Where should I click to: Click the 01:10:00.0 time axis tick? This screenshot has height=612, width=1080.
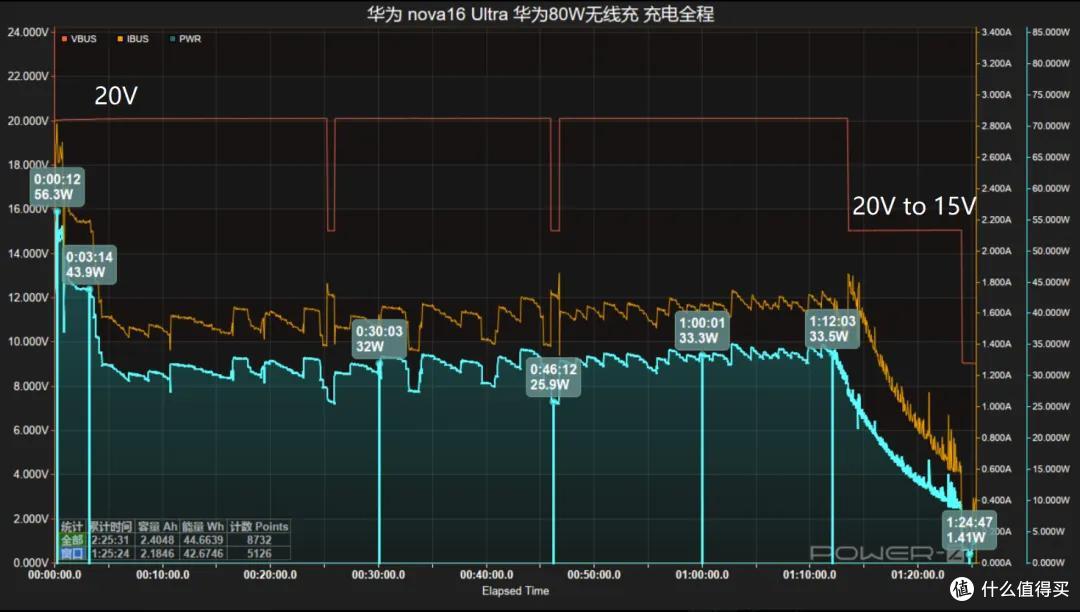809,575
